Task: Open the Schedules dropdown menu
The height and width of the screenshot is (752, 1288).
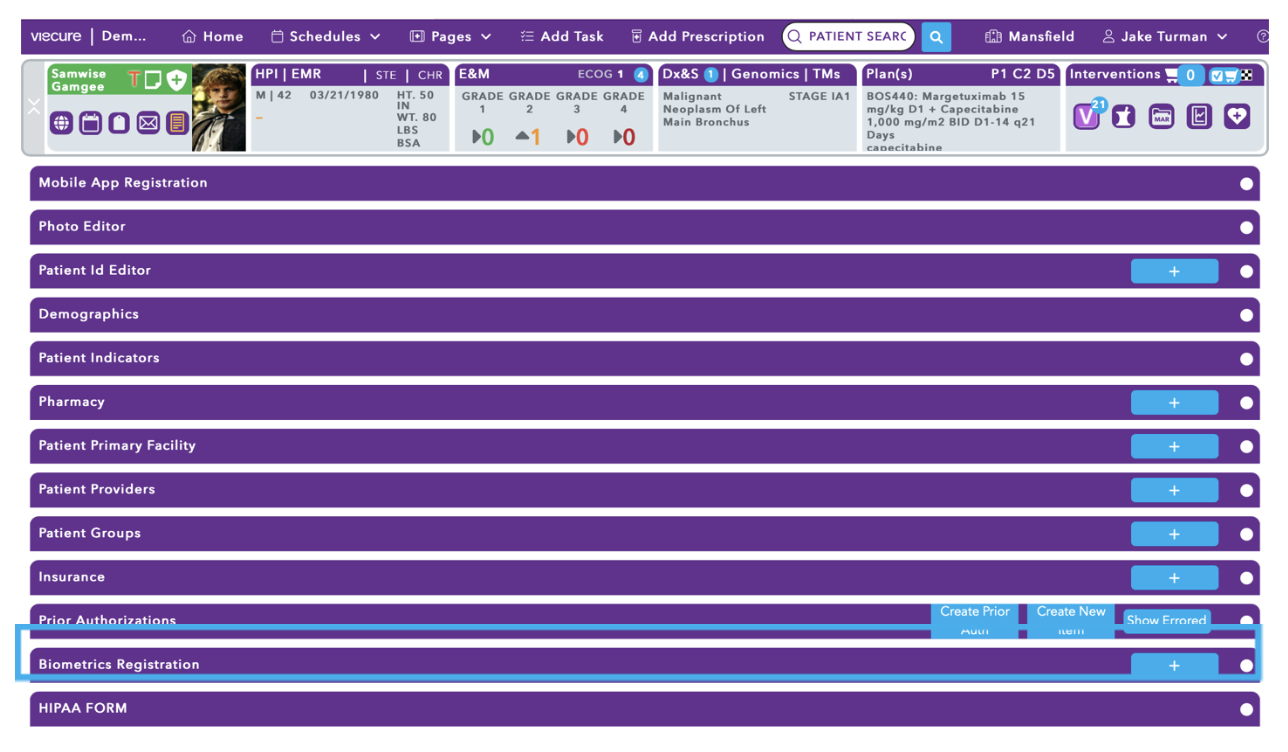Action: 326,36
